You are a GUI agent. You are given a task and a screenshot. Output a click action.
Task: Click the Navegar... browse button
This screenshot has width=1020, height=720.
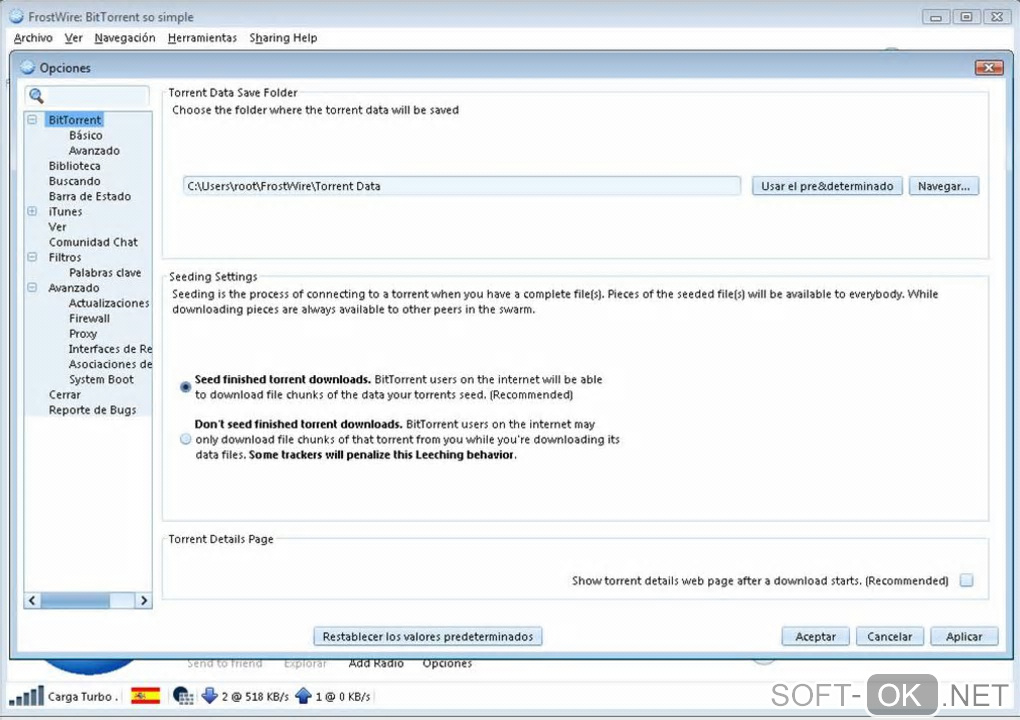pyautogui.click(x=943, y=186)
